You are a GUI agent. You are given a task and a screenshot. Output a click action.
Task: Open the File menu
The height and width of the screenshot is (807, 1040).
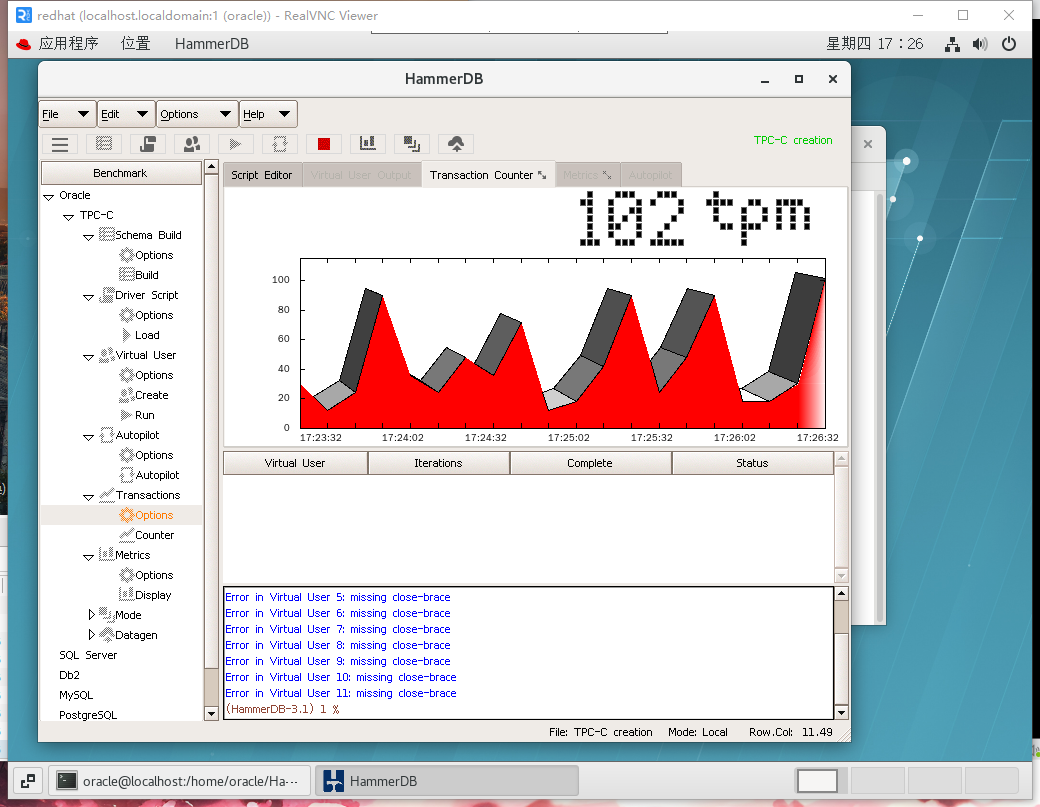click(x=65, y=114)
